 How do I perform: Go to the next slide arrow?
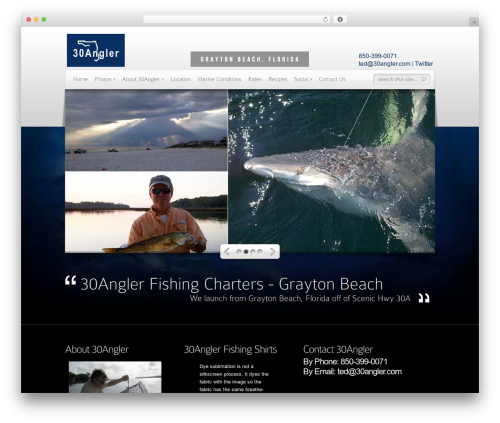point(273,252)
